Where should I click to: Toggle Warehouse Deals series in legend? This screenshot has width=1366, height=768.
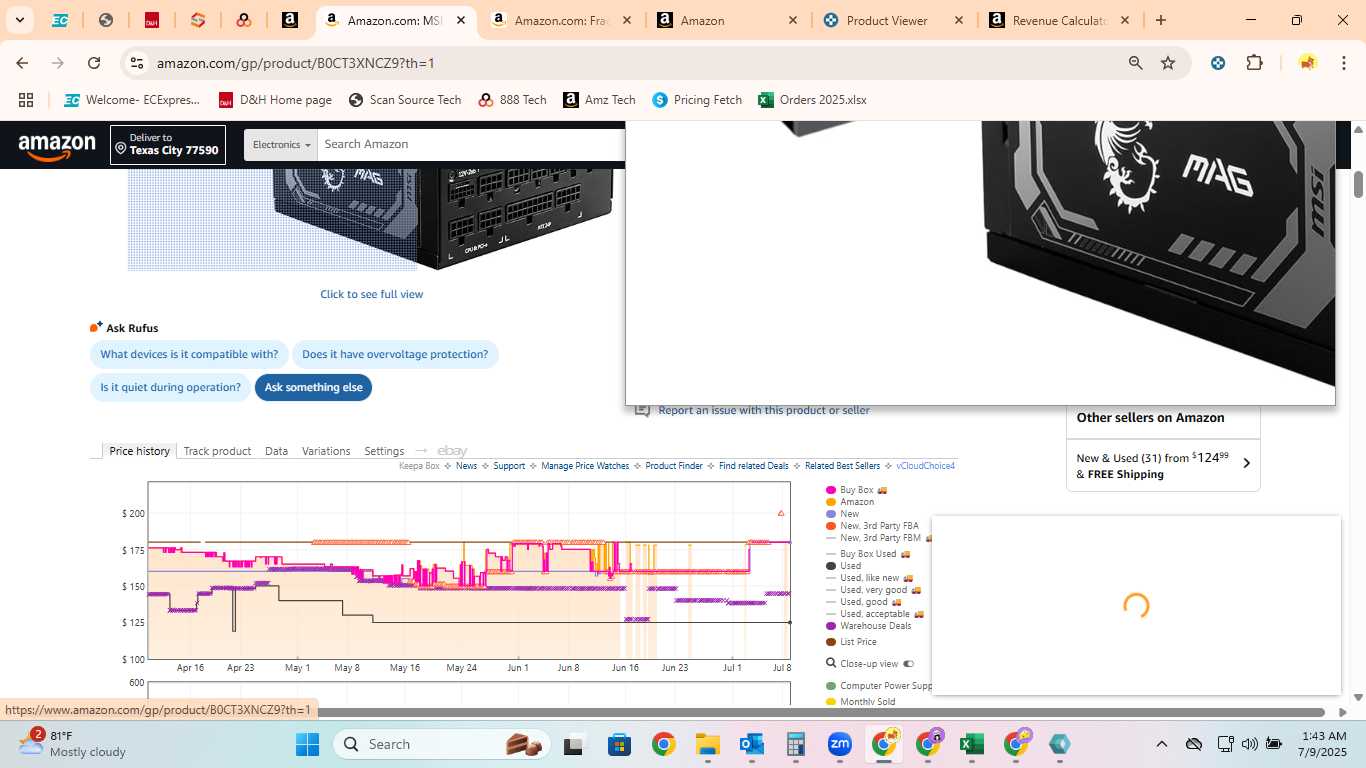click(868, 626)
